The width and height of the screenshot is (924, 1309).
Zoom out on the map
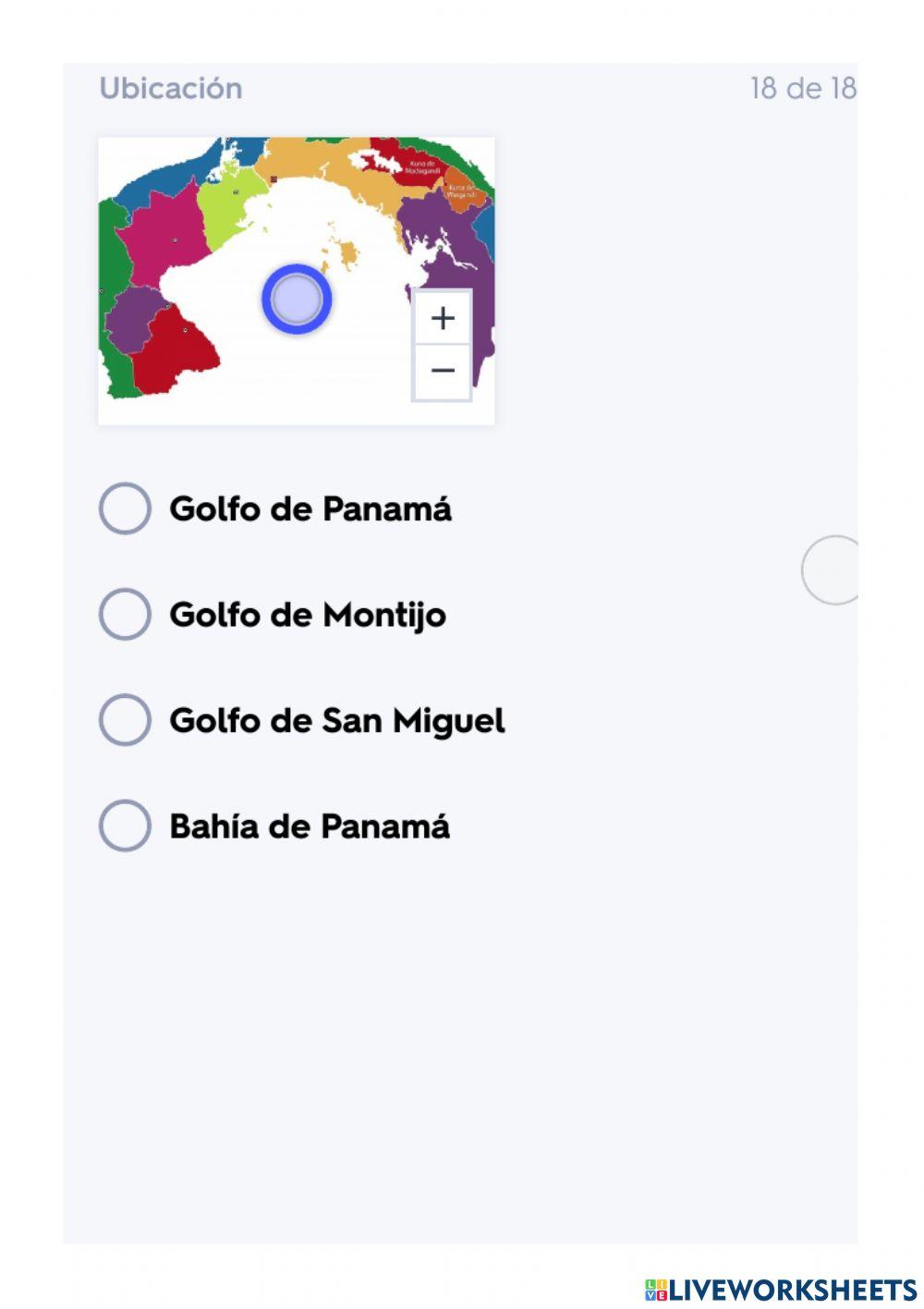(443, 371)
